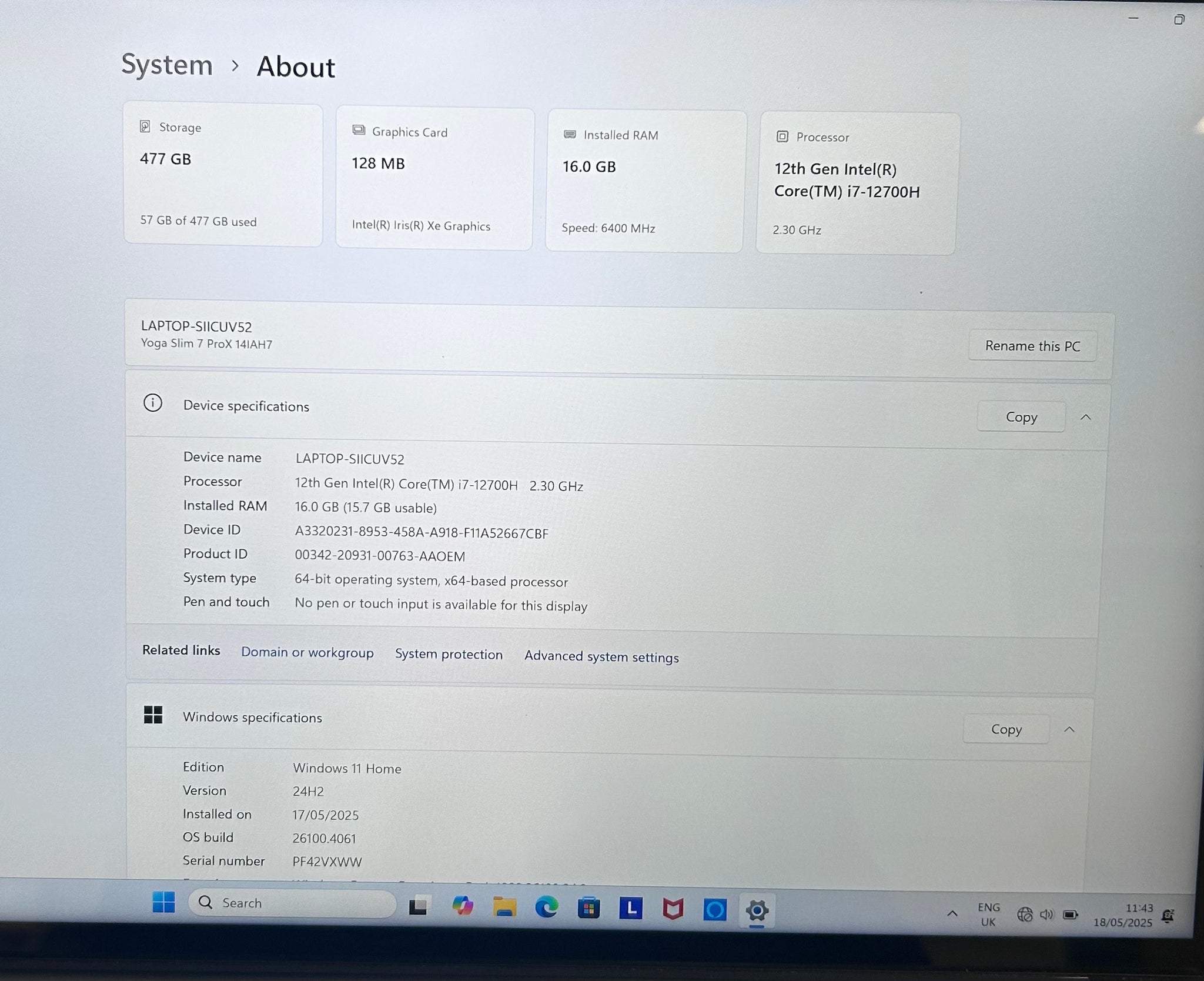Viewport: 1204px width, 981px height.
Task: Click the volume speaker tray icon
Action: click(1046, 915)
